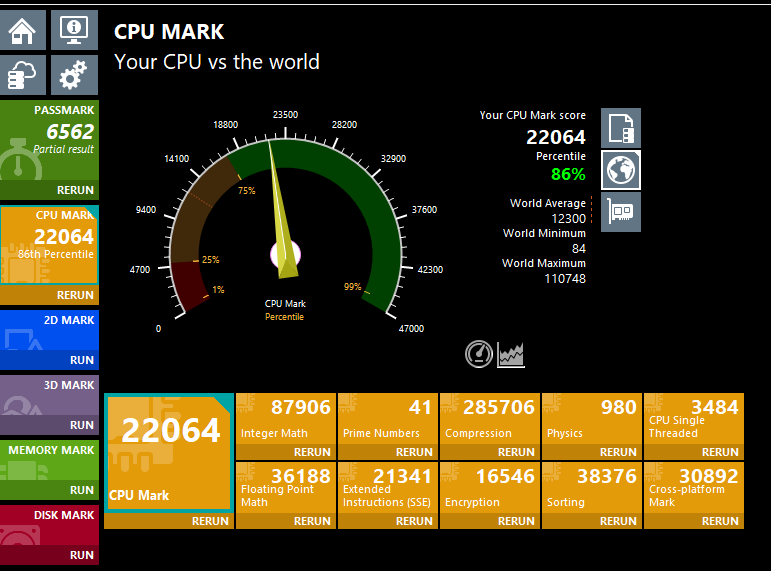The height and width of the screenshot is (571, 771).
Task: Click the 86% percentile value
Action: click(x=568, y=174)
